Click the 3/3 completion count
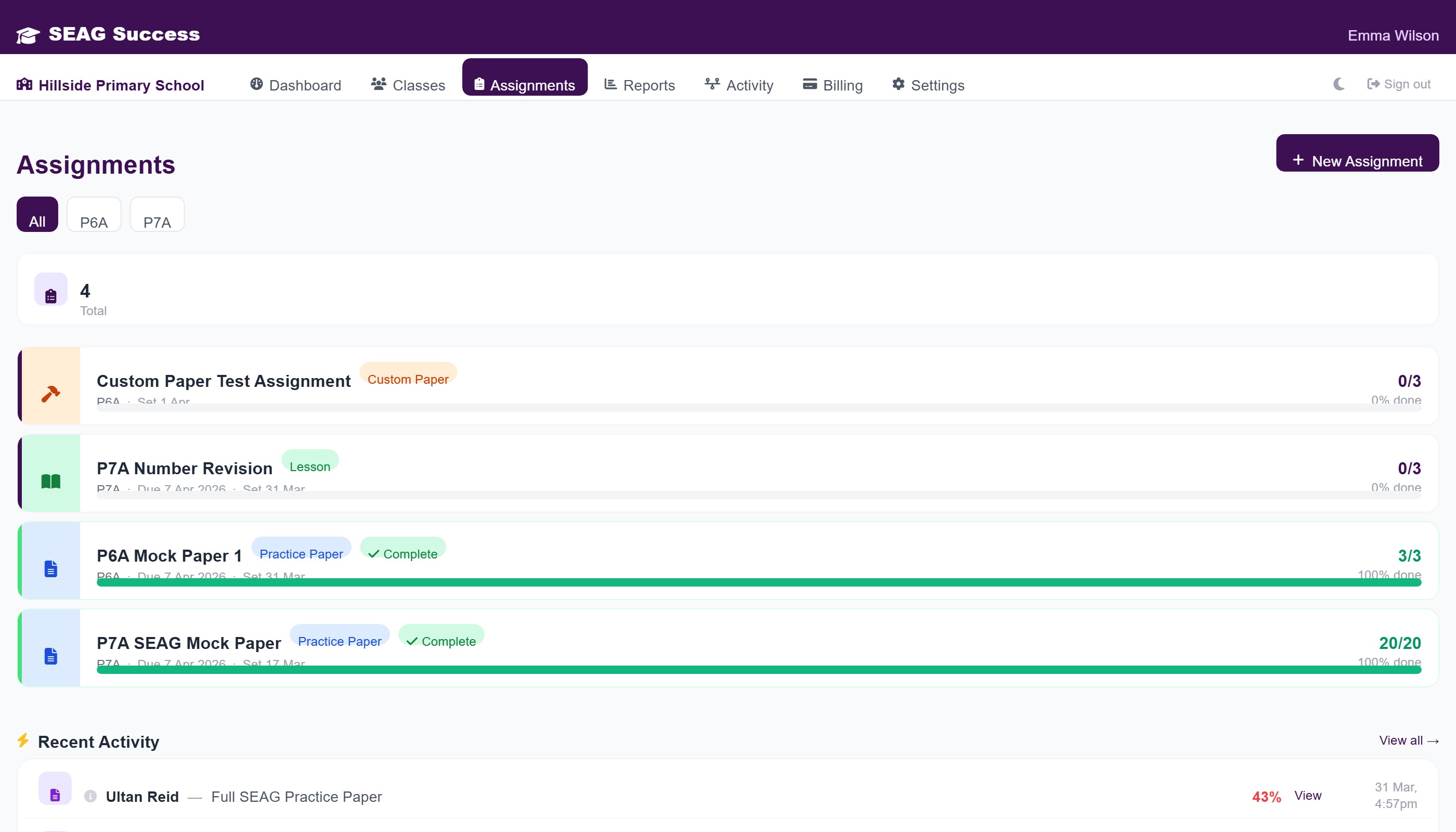Viewport: 1456px width, 832px height. pos(1409,555)
